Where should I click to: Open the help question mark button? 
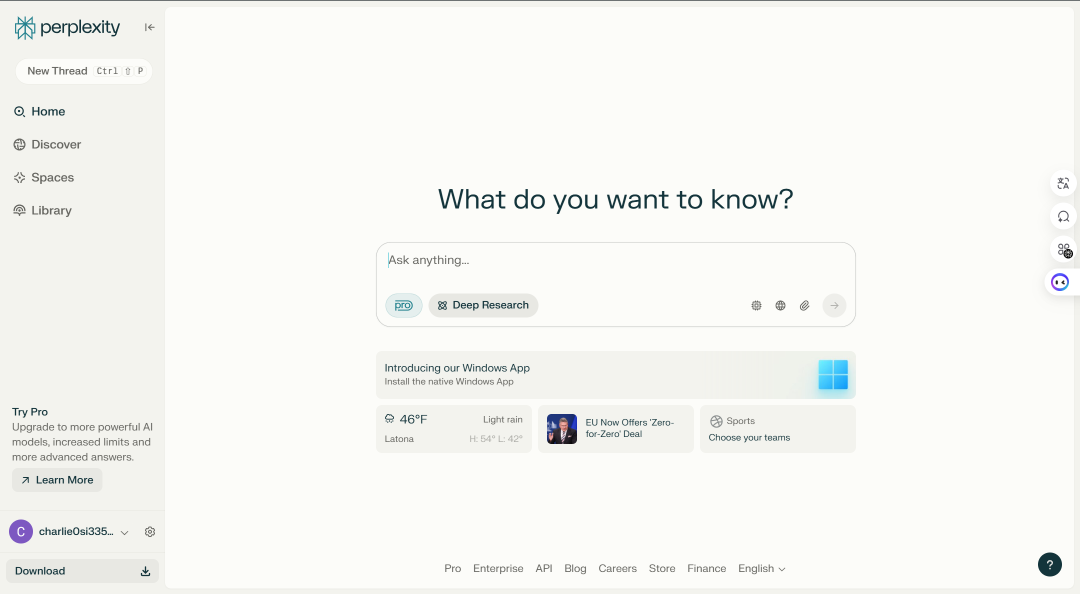point(1050,564)
